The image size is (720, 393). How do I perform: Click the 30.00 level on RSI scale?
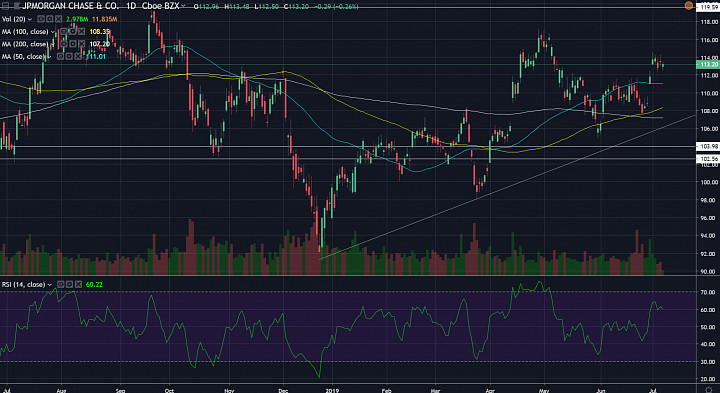(x=708, y=362)
